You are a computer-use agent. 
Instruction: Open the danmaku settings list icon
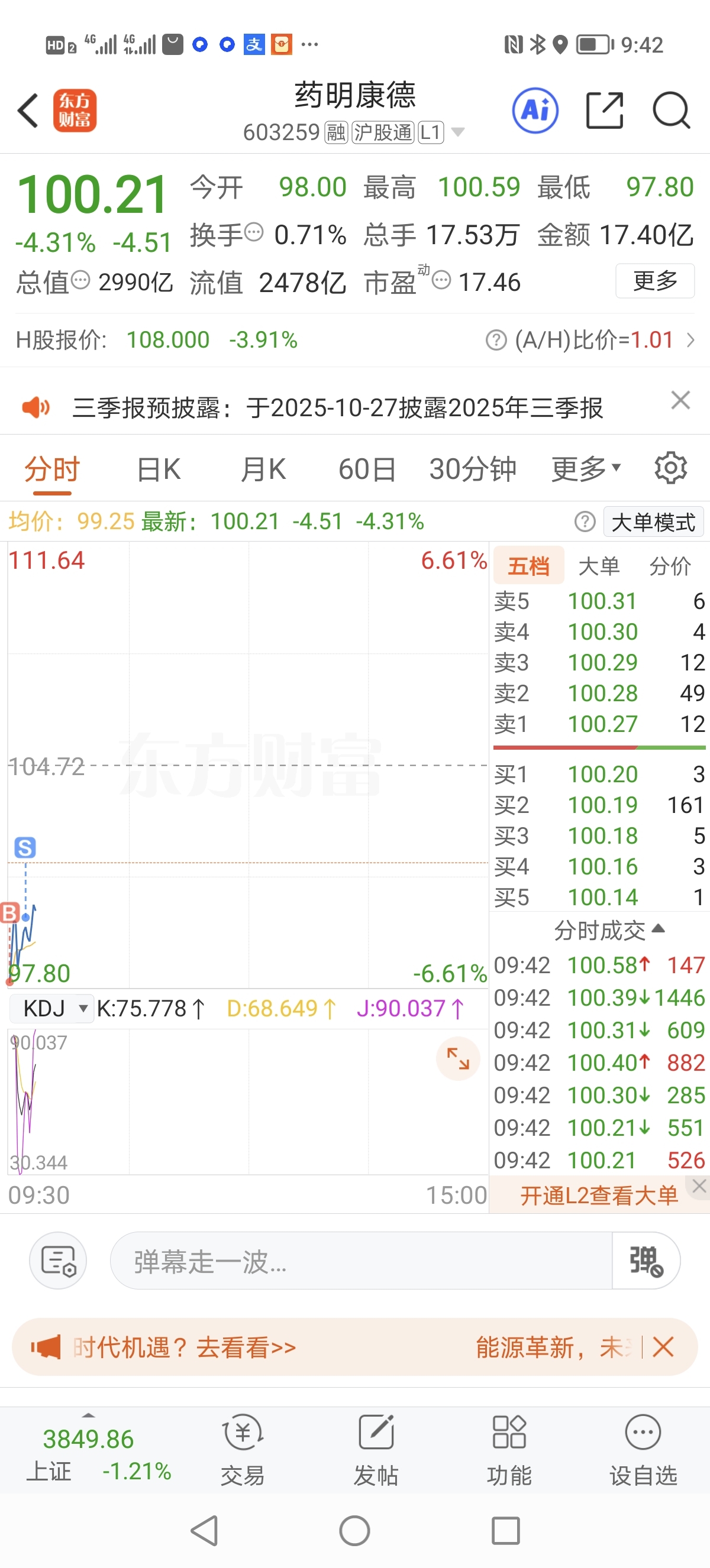(58, 1260)
